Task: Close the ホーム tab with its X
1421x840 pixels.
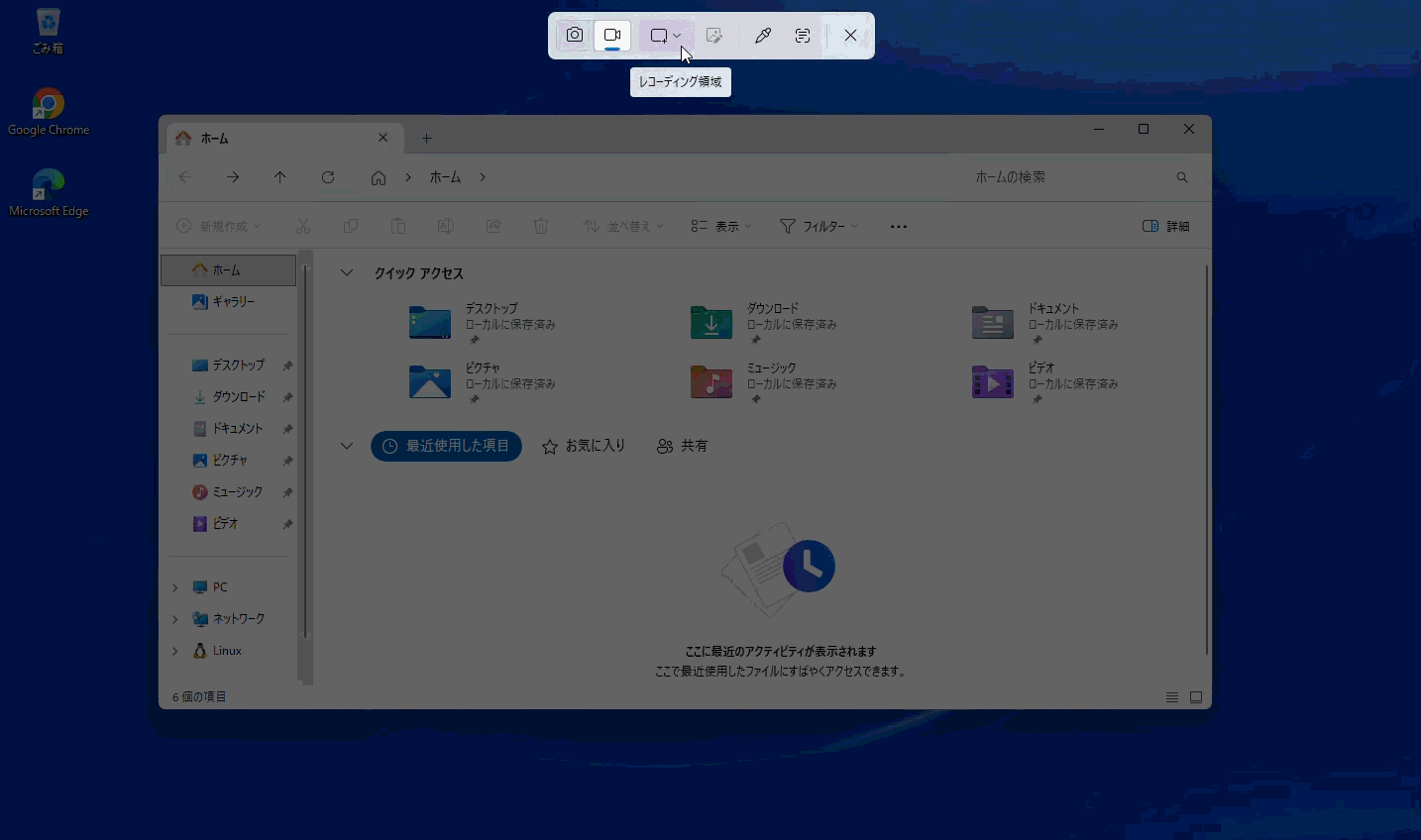Action: coord(383,138)
